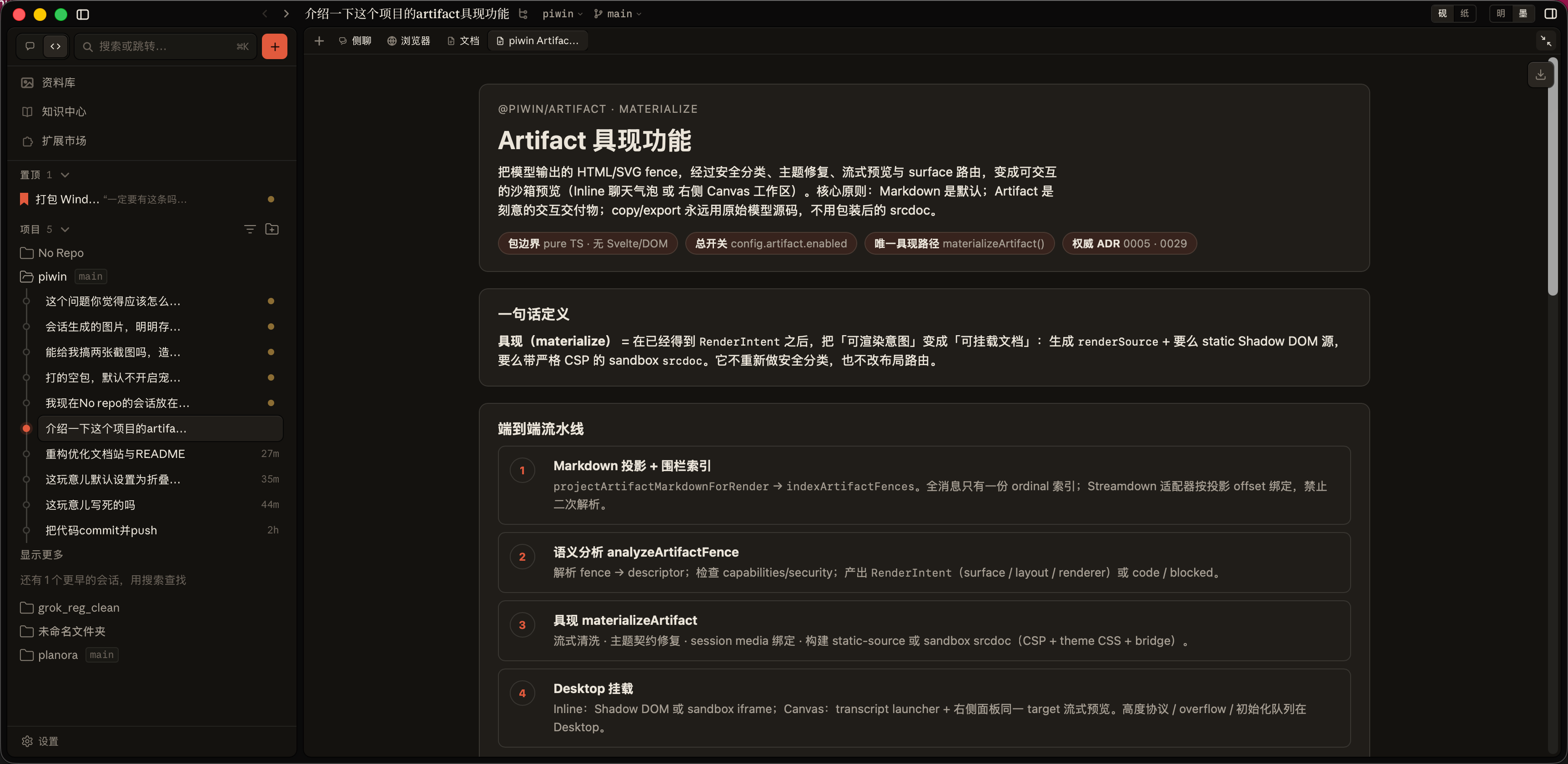The height and width of the screenshot is (764, 1568).
Task: Toggle the left sidebar panel icon
Action: pyautogui.click(x=83, y=14)
